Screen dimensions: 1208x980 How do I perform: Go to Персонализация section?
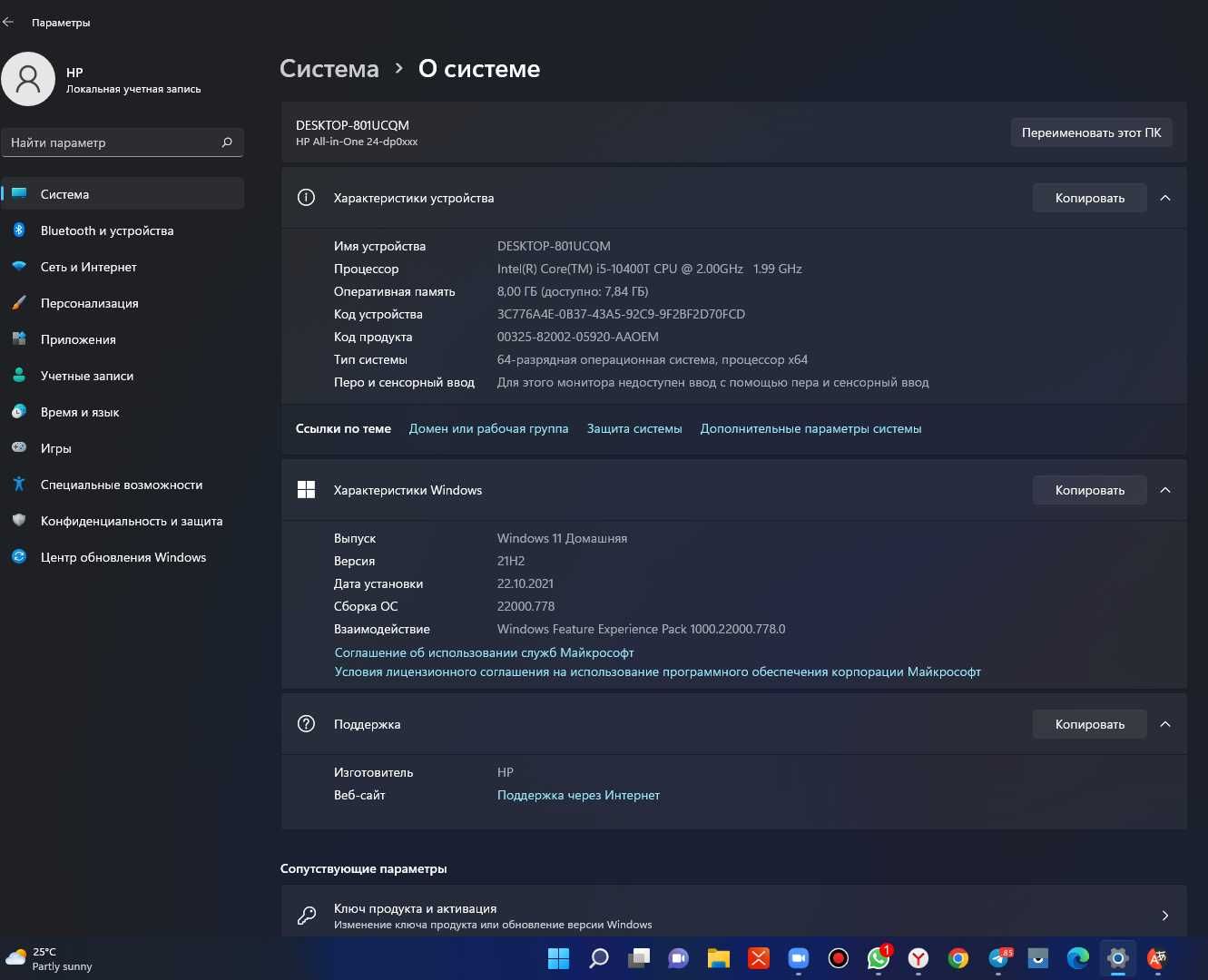coord(123,303)
